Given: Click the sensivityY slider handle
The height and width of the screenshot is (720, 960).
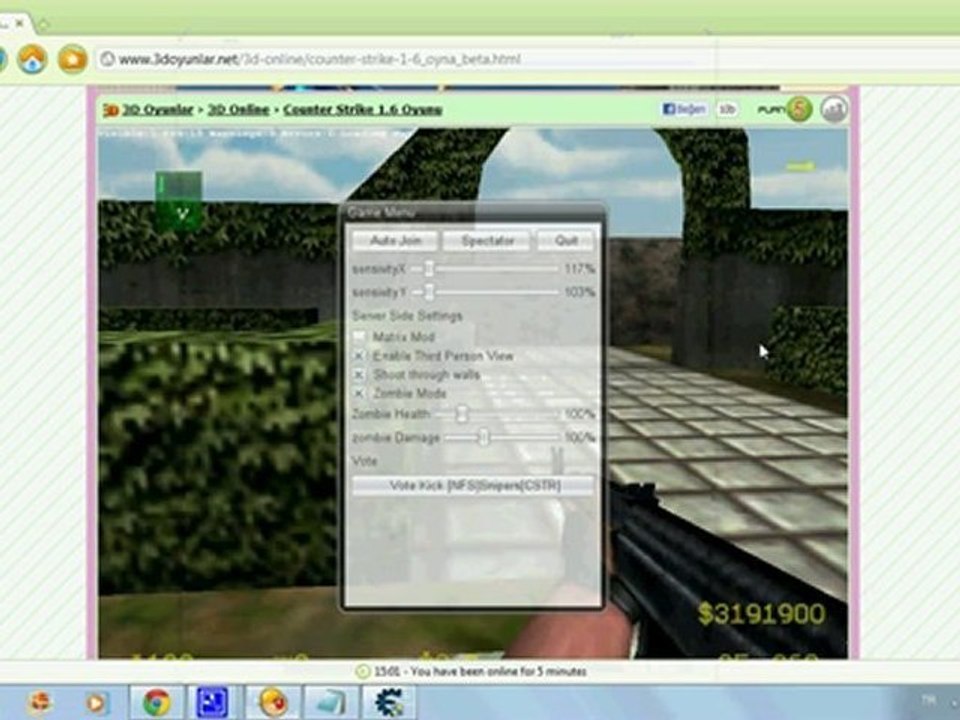Looking at the screenshot, I should click(x=429, y=292).
